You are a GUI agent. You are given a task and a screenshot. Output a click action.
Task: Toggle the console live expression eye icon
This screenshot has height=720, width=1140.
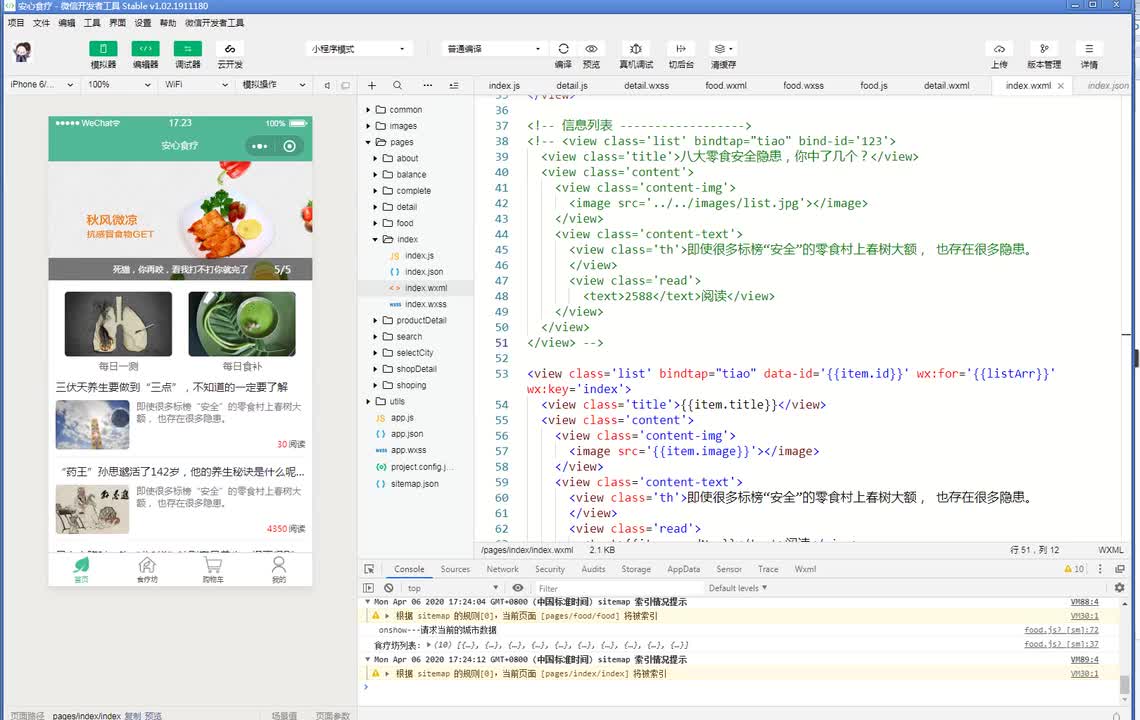(x=518, y=588)
